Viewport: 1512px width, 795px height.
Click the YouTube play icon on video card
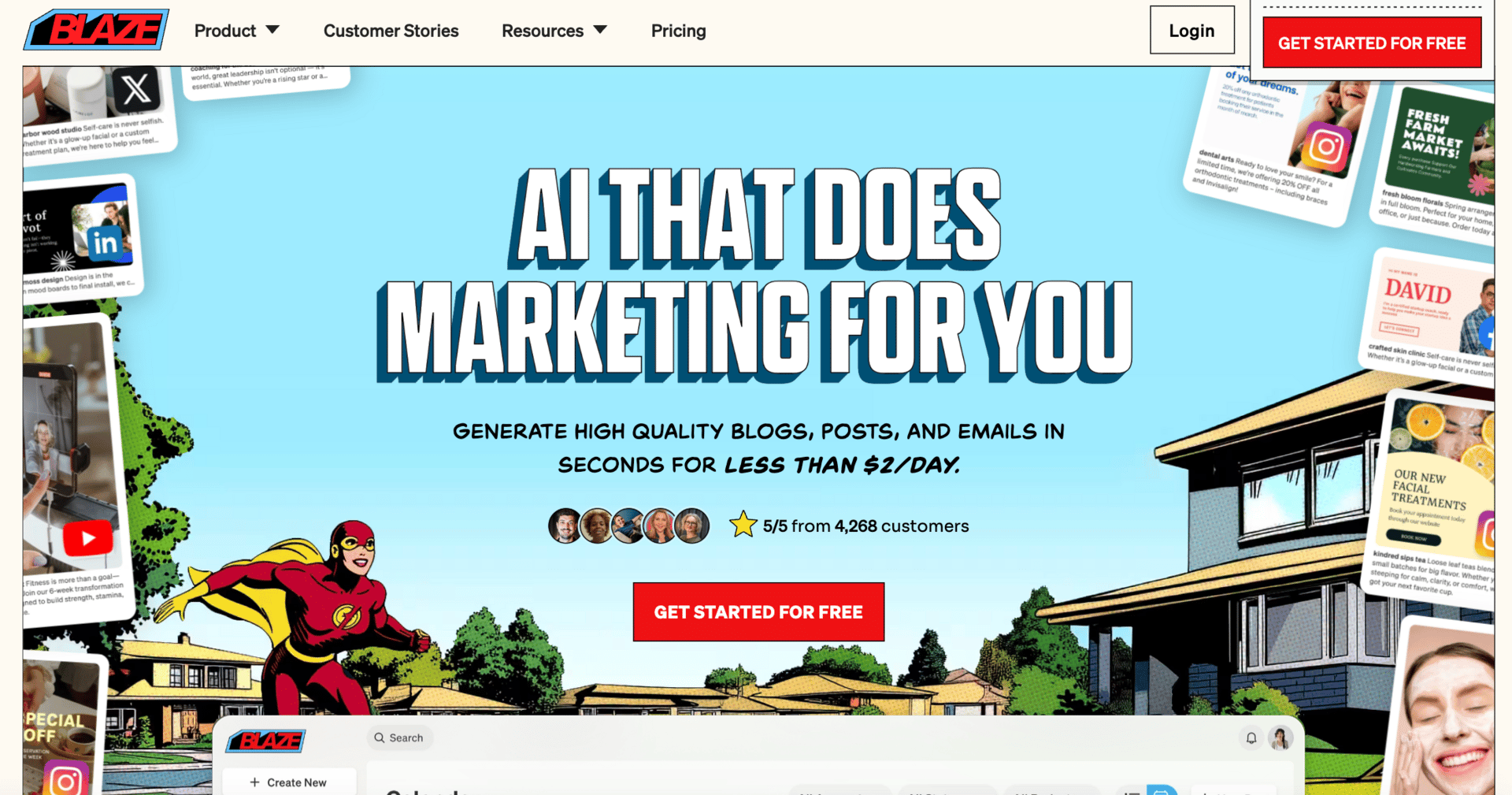(x=87, y=538)
